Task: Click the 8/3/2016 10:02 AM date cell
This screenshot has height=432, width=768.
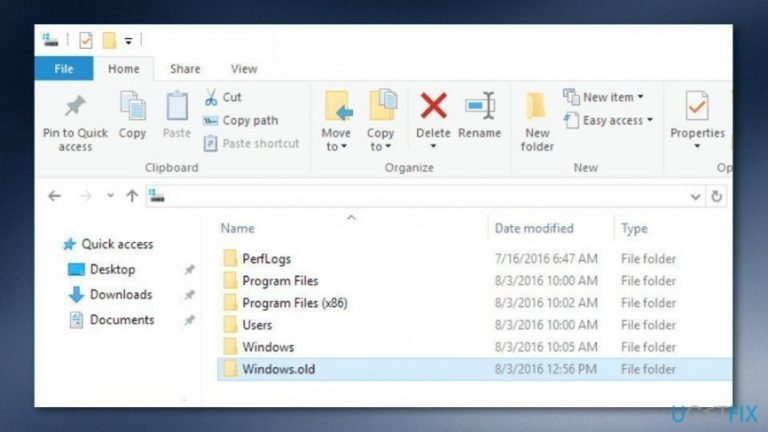Action: [x=546, y=303]
